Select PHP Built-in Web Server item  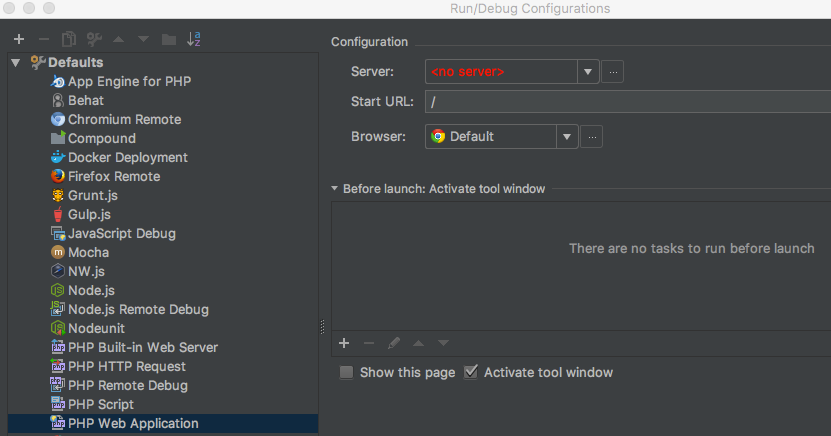[142, 347]
